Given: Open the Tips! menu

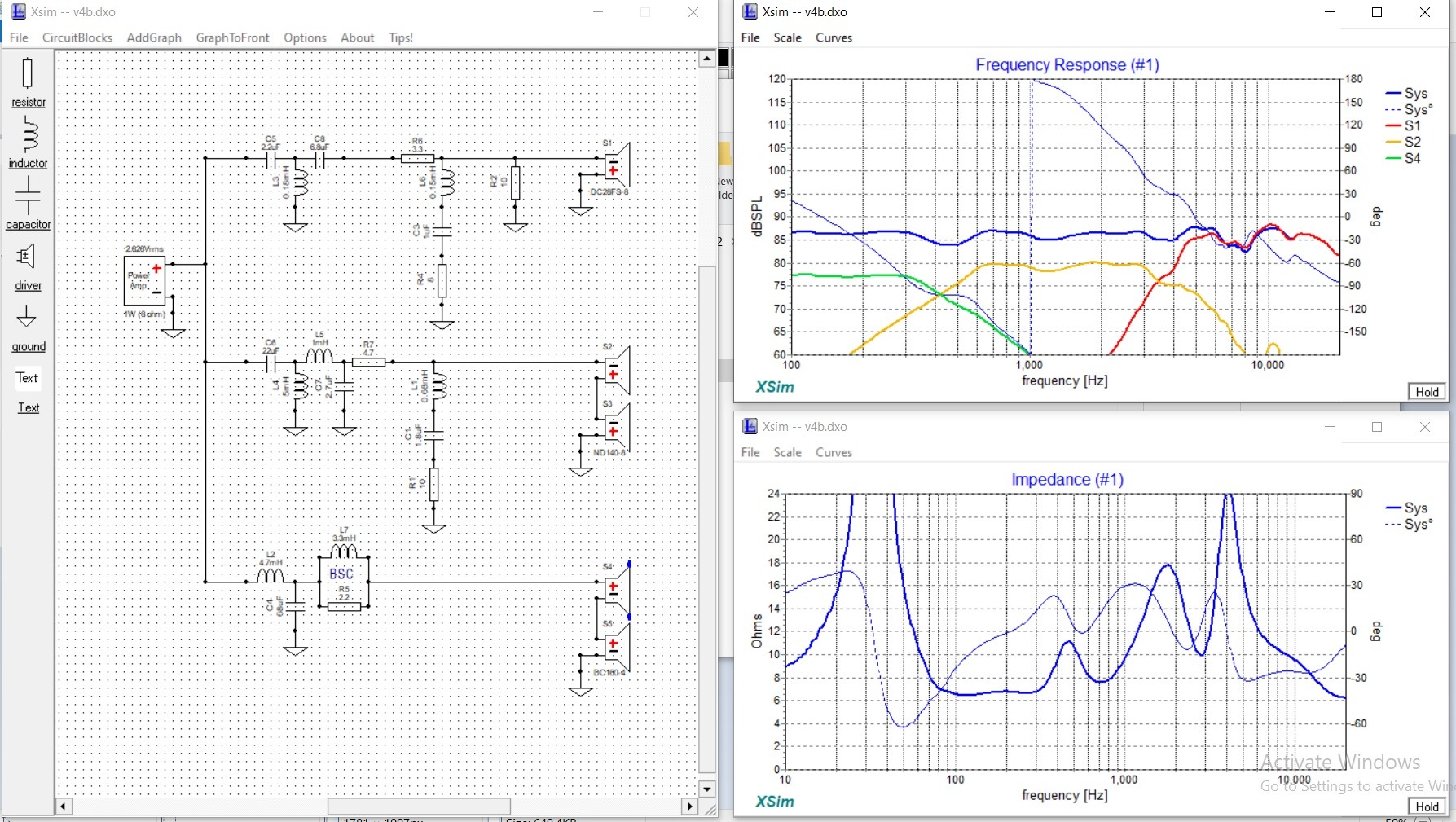Looking at the screenshot, I should [x=401, y=37].
